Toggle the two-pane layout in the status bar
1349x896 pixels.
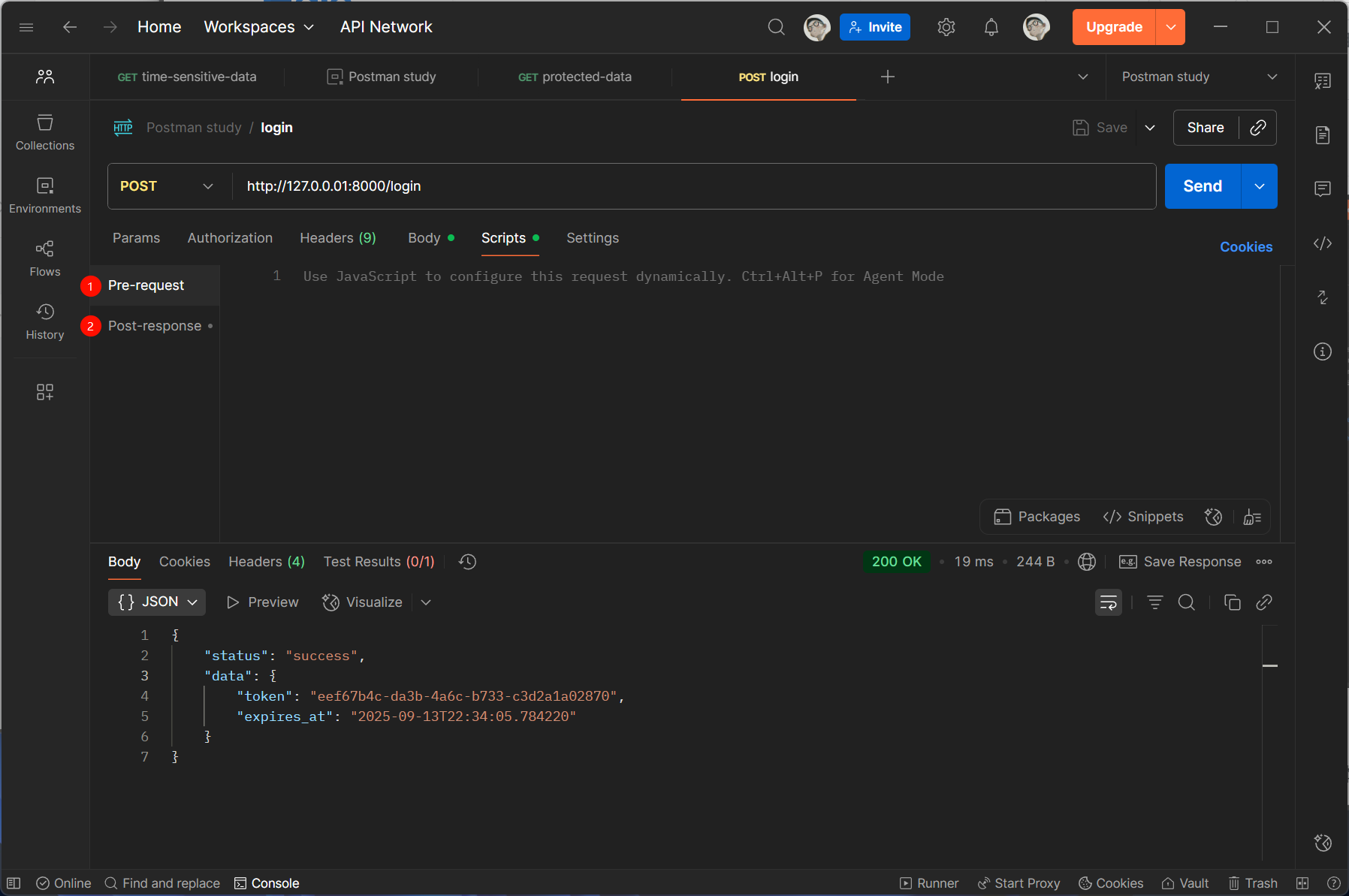pyautogui.click(x=1302, y=883)
